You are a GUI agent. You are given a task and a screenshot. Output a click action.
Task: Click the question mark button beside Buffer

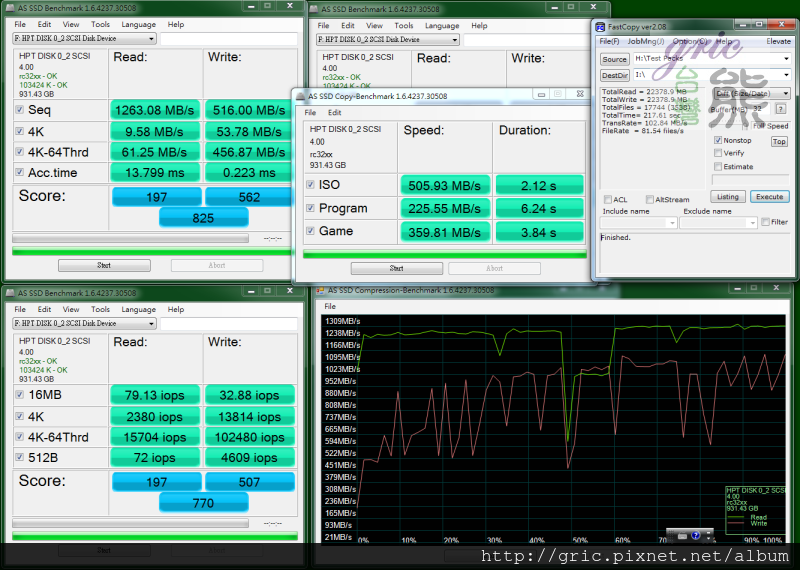[x=782, y=108]
